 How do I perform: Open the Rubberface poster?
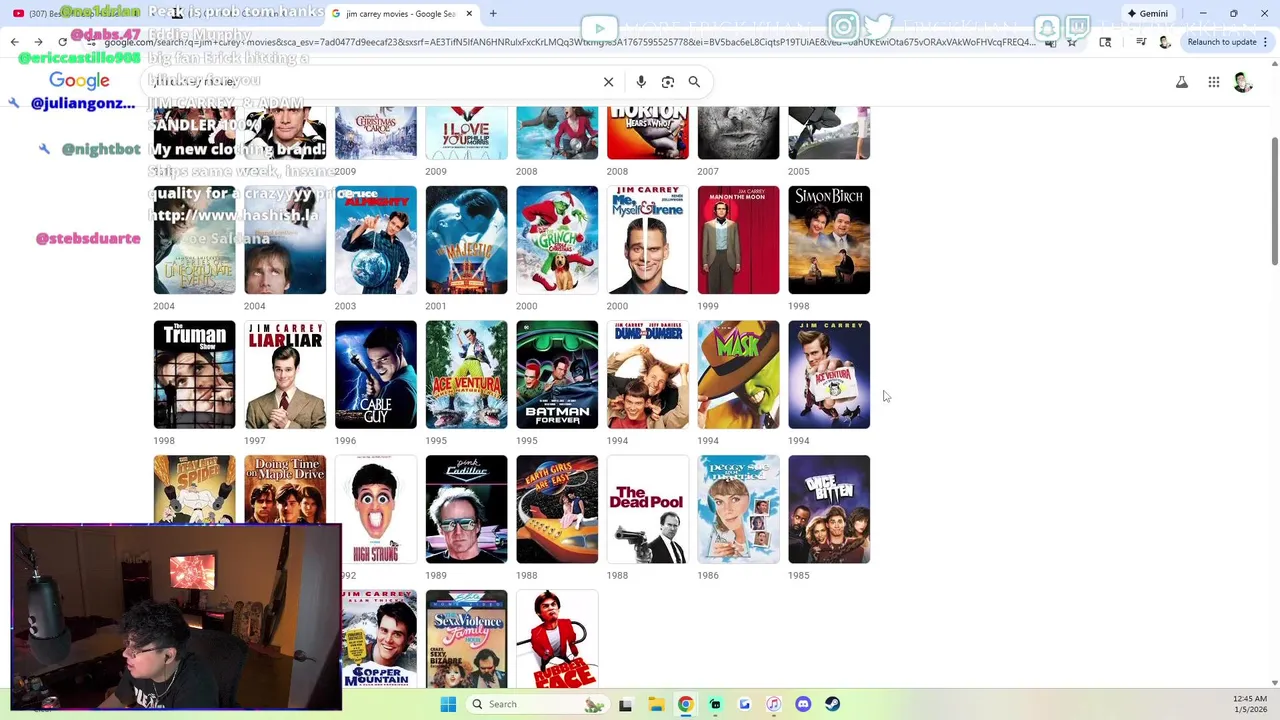(x=557, y=639)
